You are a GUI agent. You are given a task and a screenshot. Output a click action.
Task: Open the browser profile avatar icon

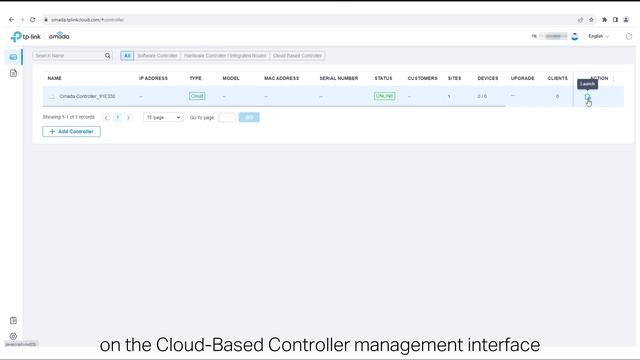(626, 20)
